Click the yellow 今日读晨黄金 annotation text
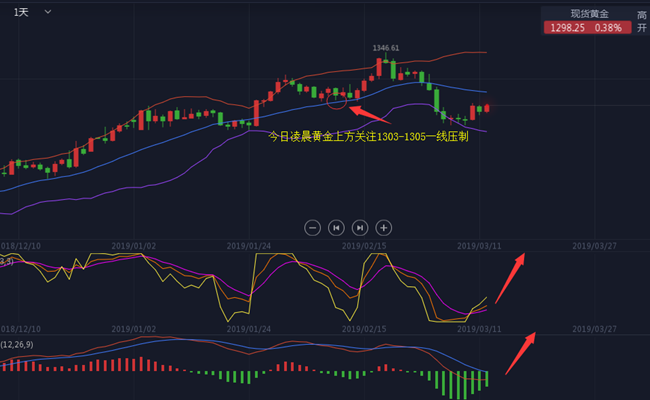 pyautogui.click(x=368, y=136)
